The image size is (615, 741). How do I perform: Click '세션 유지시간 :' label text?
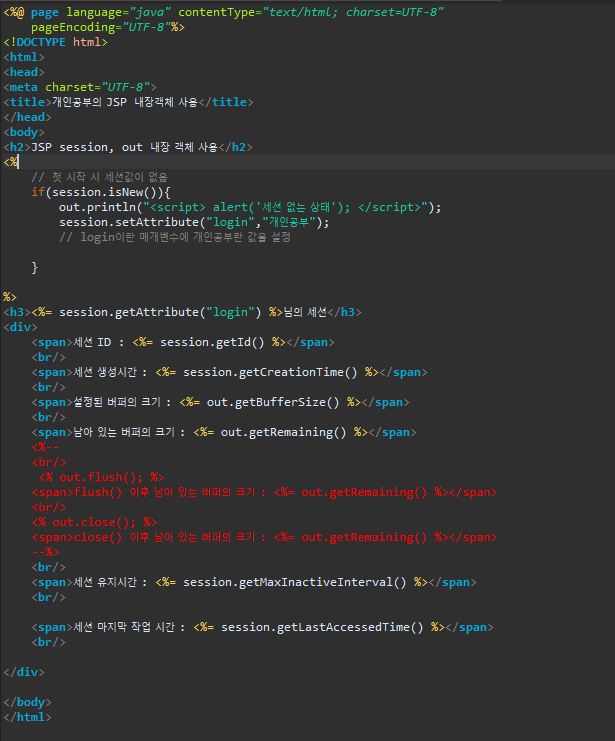coord(110,582)
